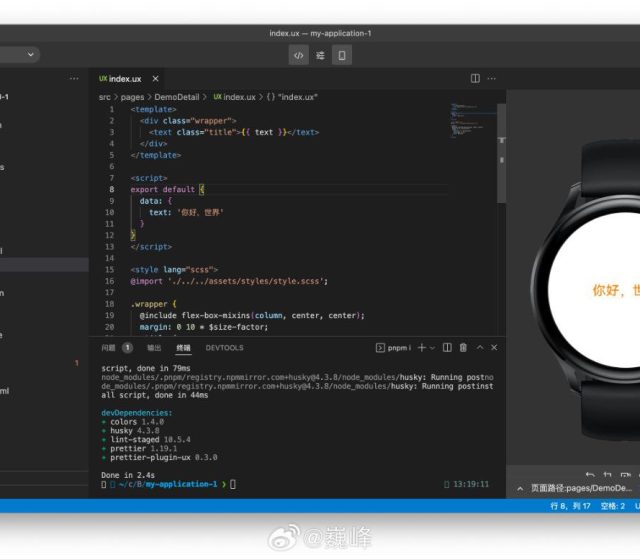Open the DEVTOOLS panel tab
Image resolution: width=640 pixels, height=560 pixels.
224,348
